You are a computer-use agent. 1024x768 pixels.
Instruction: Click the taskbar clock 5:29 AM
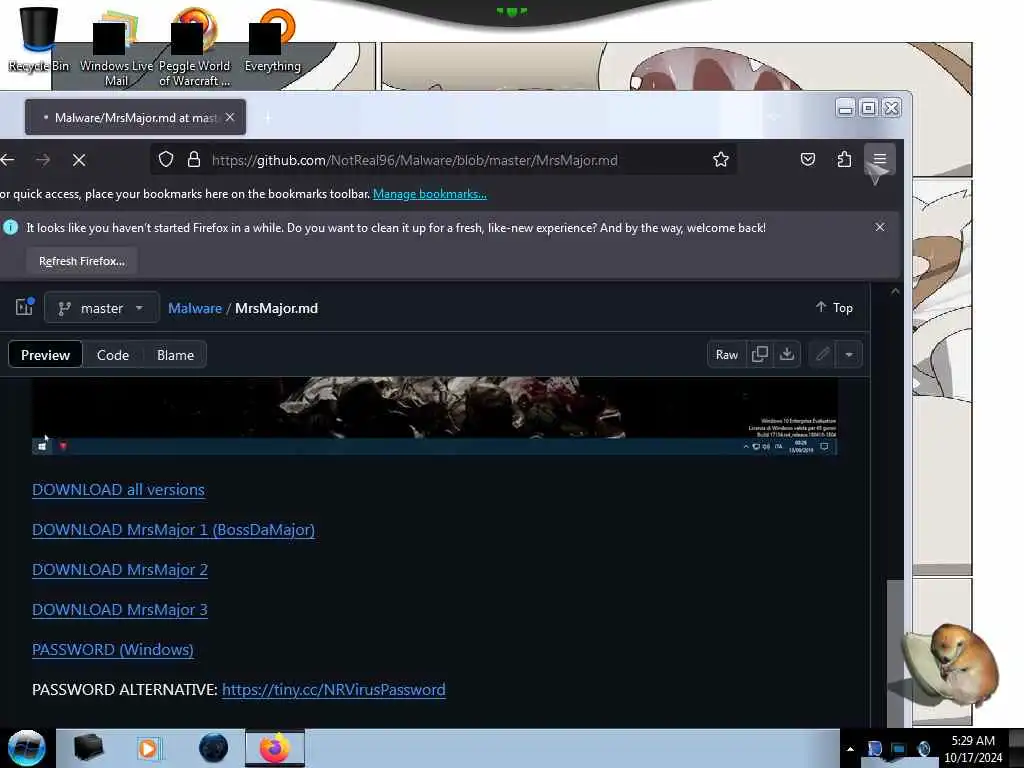(x=973, y=749)
